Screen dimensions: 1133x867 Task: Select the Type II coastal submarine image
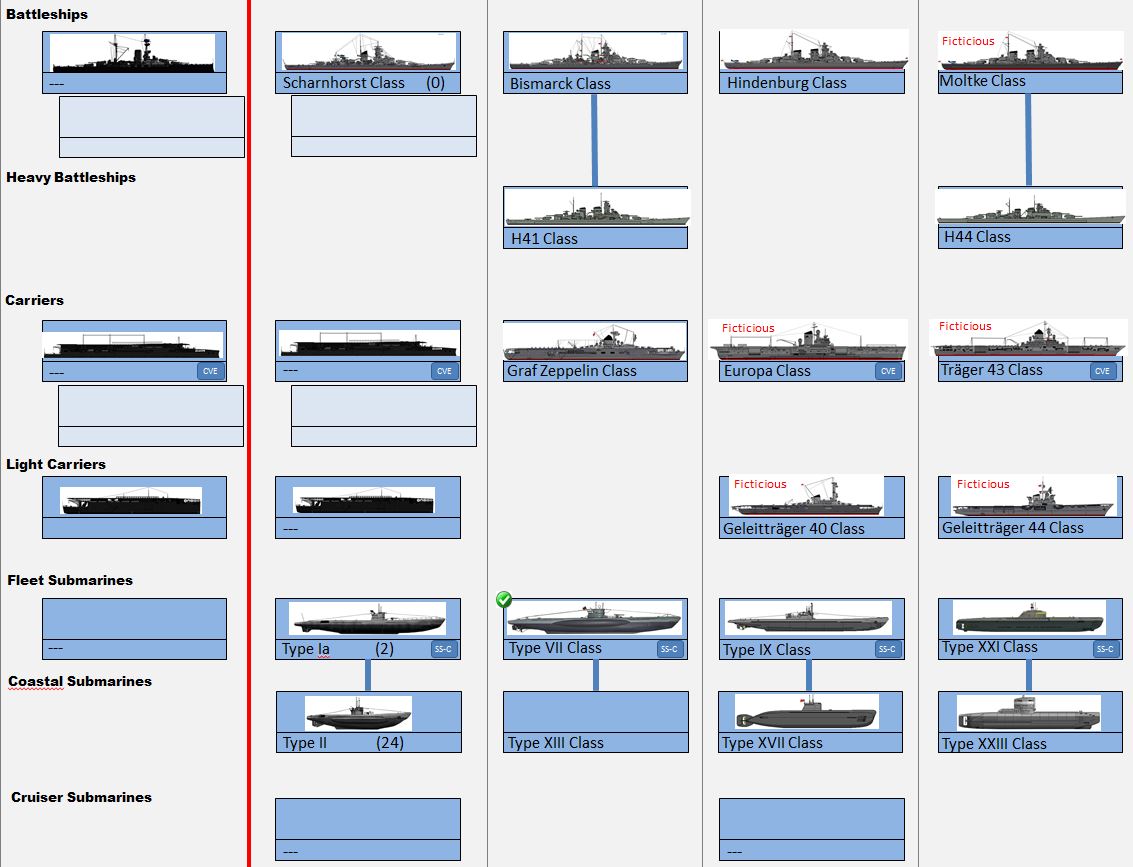358,714
